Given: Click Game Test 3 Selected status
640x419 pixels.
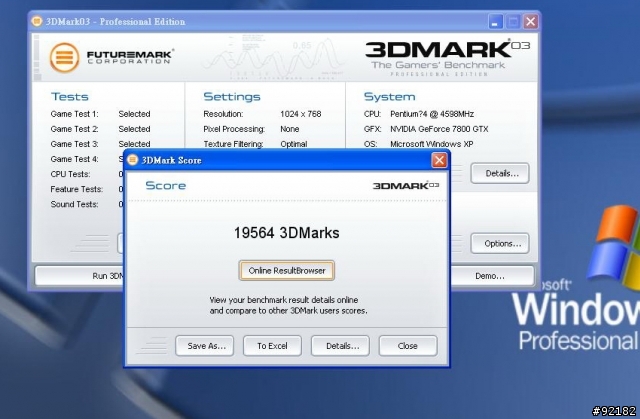Looking at the screenshot, I should [134, 144].
